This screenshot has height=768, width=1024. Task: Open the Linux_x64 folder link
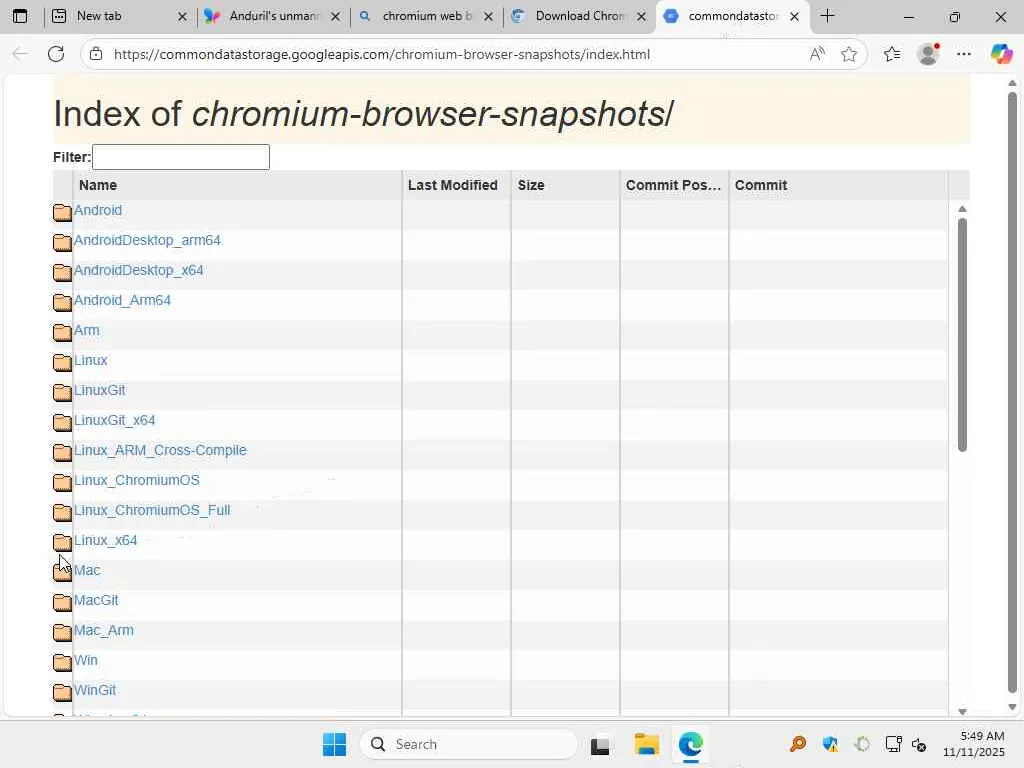106,541
